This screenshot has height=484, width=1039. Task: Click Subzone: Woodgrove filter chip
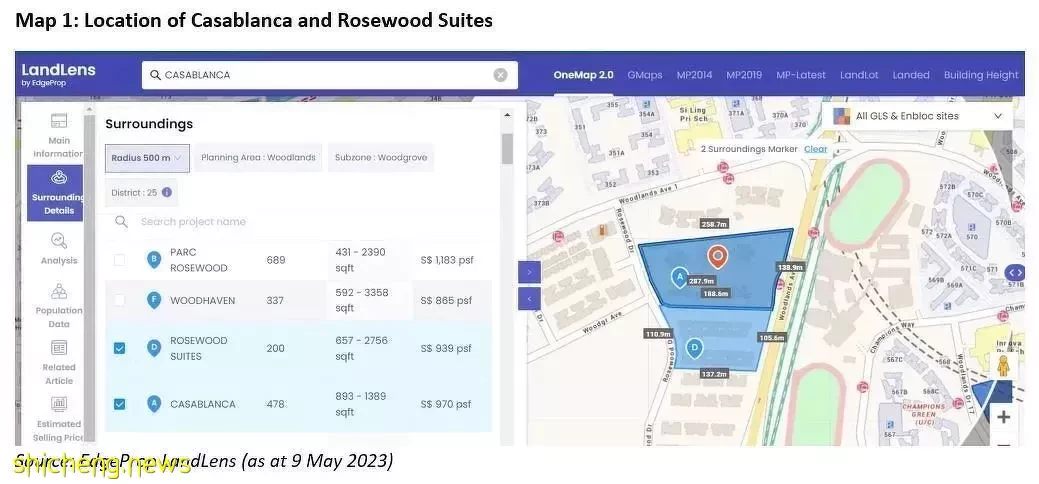pos(381,158)
